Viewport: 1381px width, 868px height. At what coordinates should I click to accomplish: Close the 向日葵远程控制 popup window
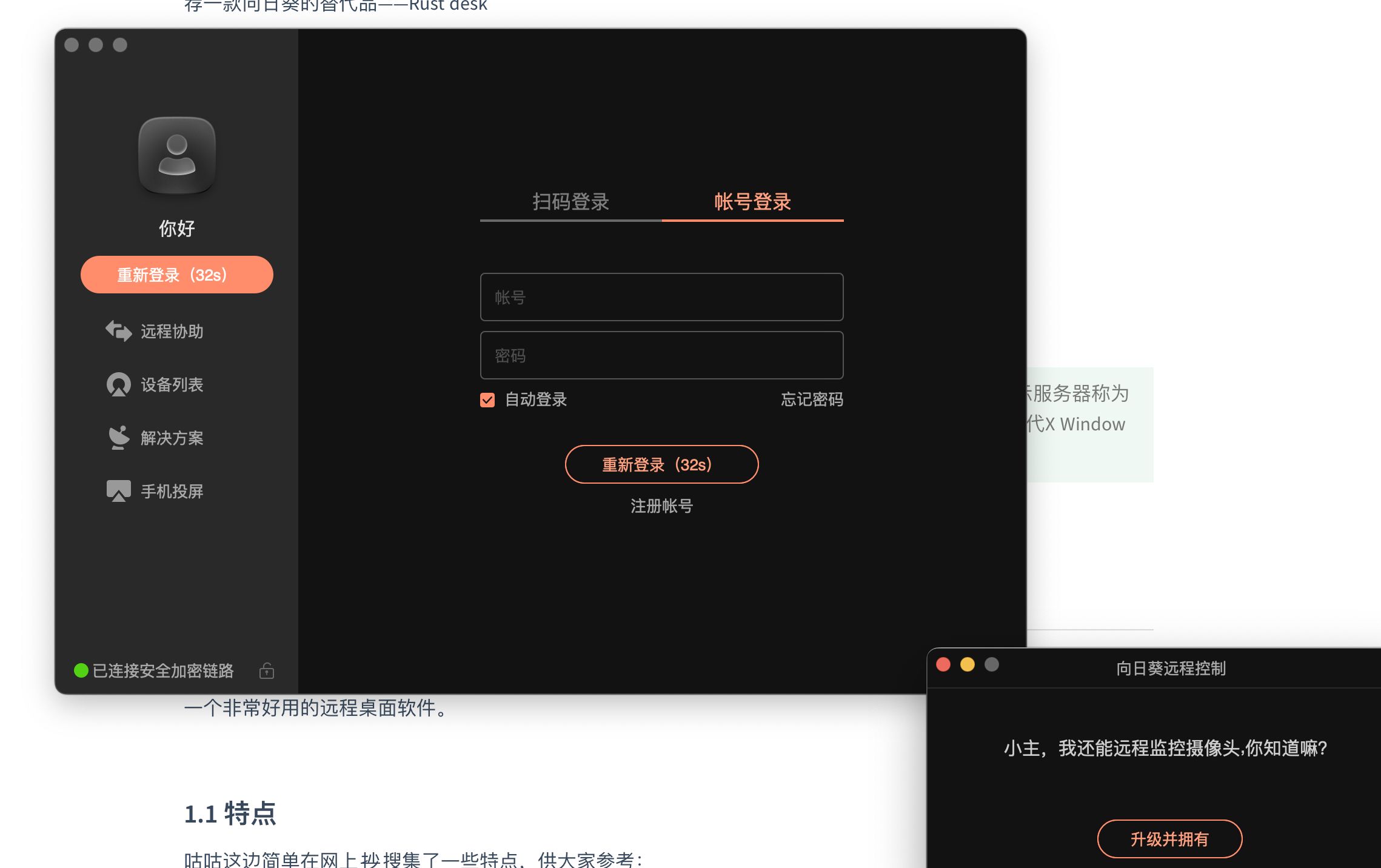tap(943, 665)
